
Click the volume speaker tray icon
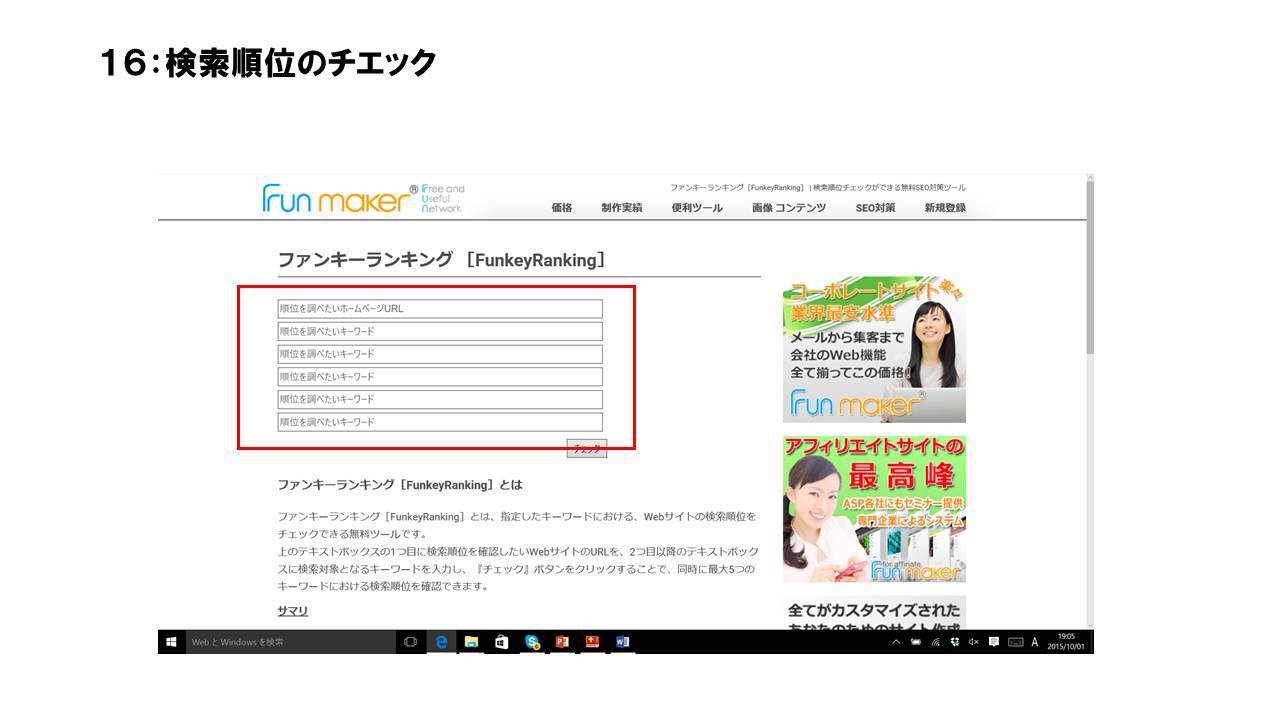974,642
